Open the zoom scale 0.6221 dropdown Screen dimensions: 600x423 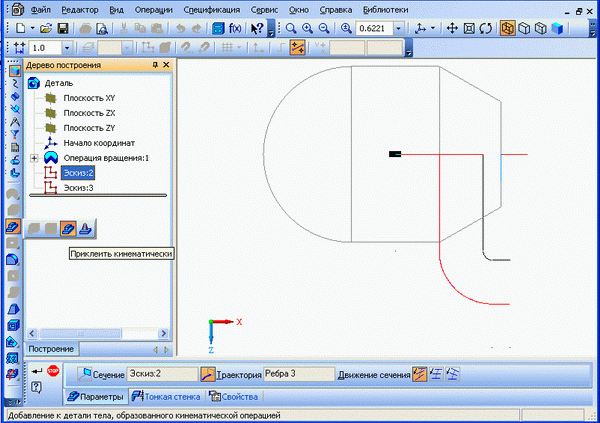(399, 29)
